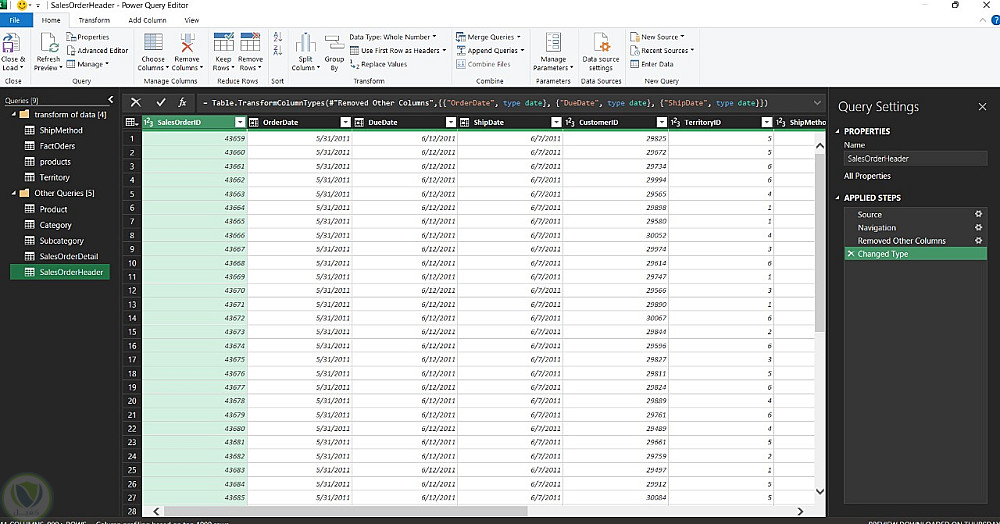
Task: Delete the Changed Type step
Action: (851, 254)
